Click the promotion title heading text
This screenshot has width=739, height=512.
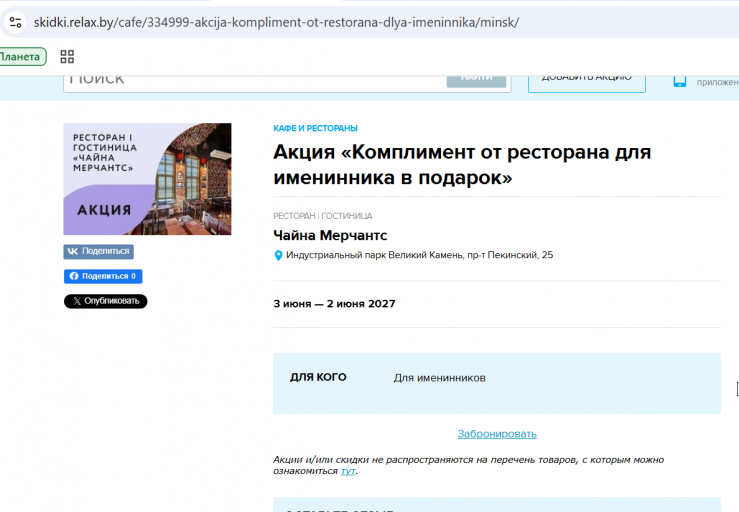462,165
